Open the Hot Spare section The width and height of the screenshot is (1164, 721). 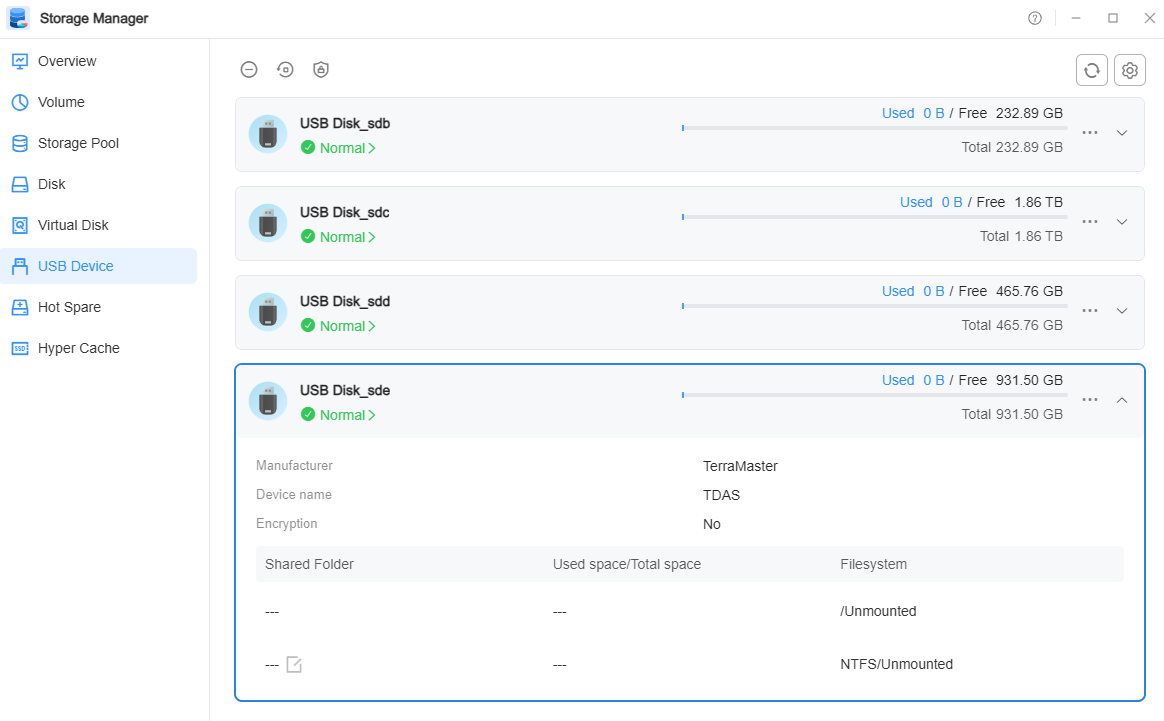[99, 307]
